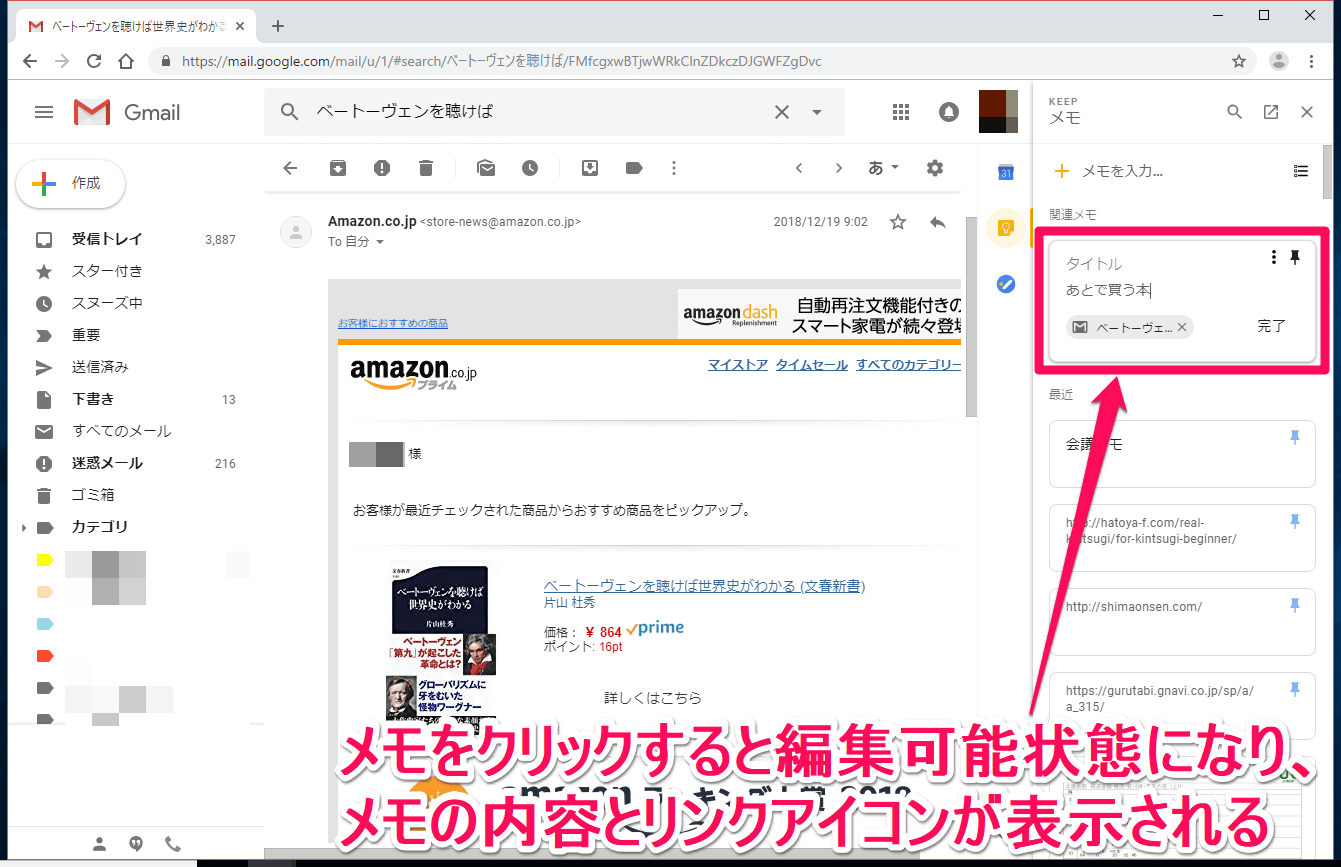Report this email as spam
Viewport: 1341px width, 867px height.
tap(382, 168)
